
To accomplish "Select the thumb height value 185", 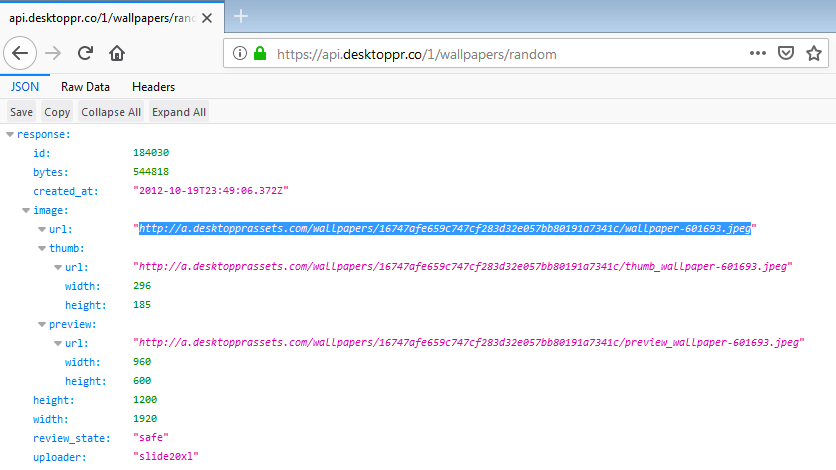I will [x=142, y=305].
